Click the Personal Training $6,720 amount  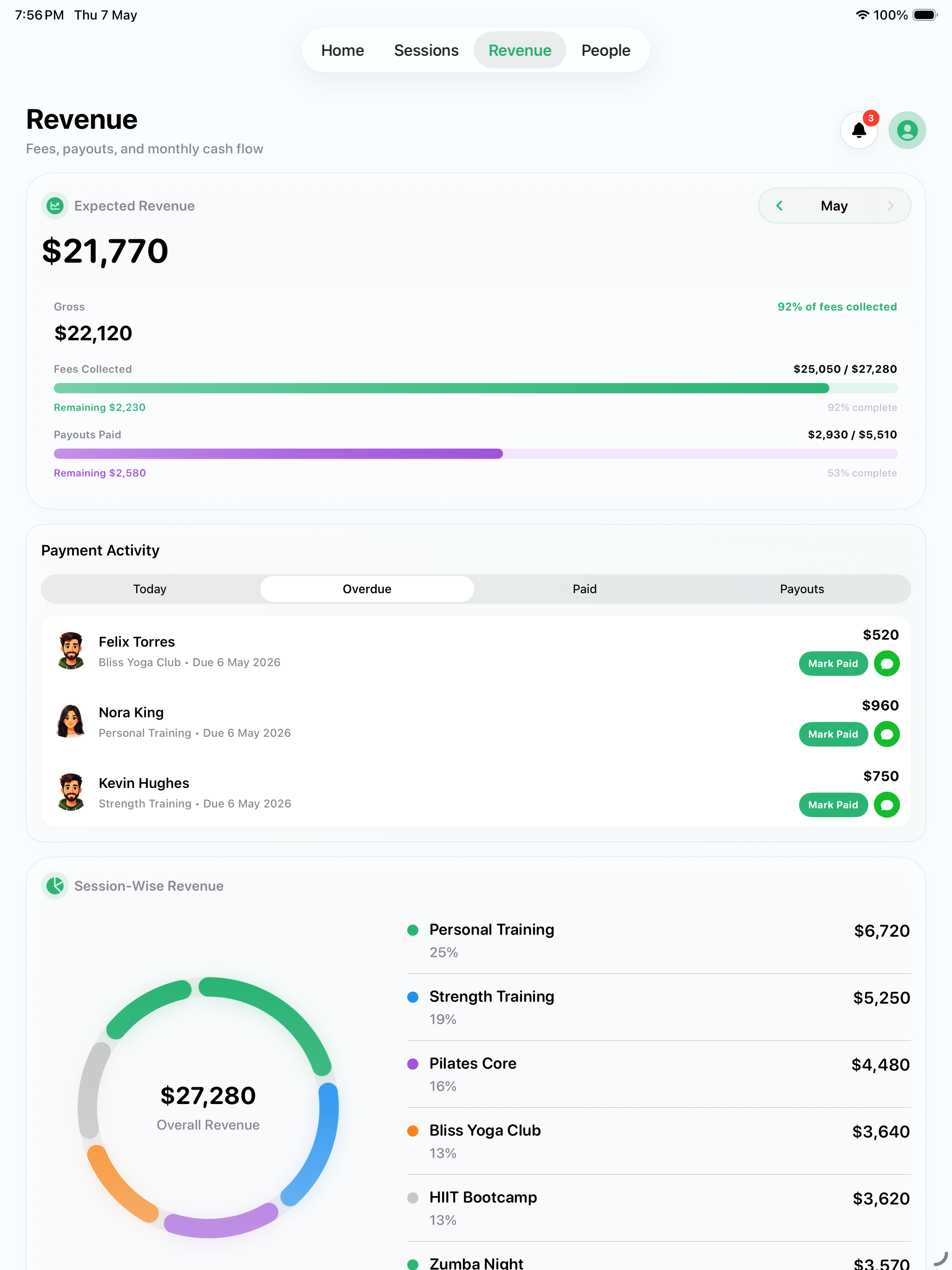(x=881, y=931)
